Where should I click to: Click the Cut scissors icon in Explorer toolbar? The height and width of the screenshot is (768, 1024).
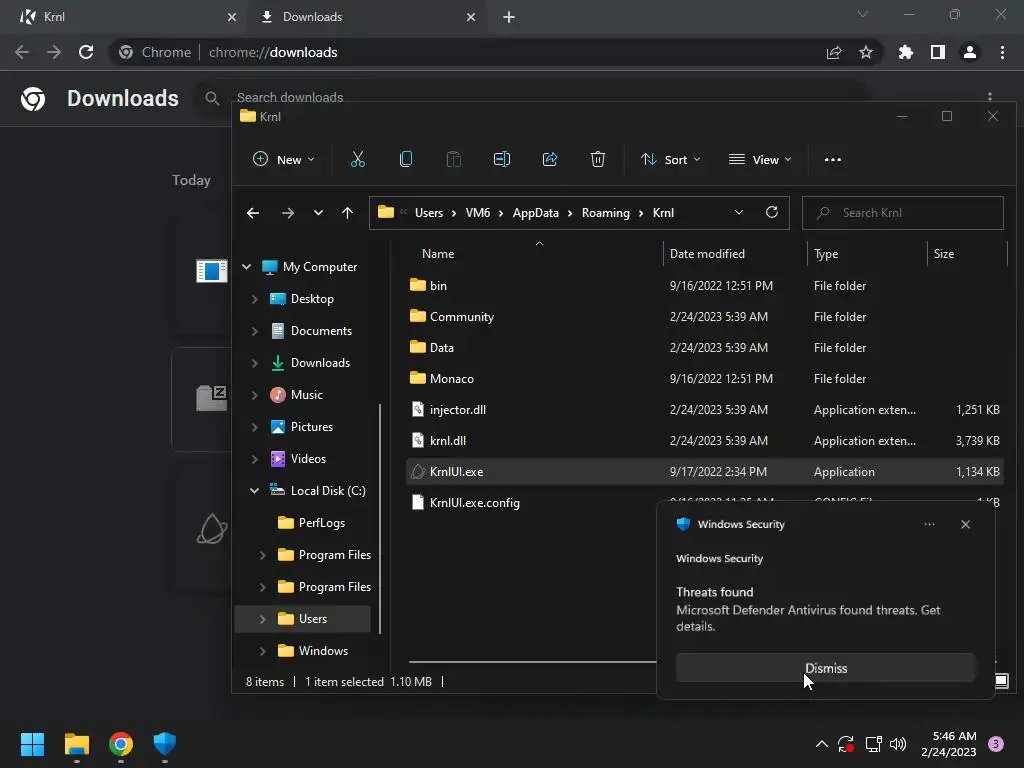[x=357, y=159]
